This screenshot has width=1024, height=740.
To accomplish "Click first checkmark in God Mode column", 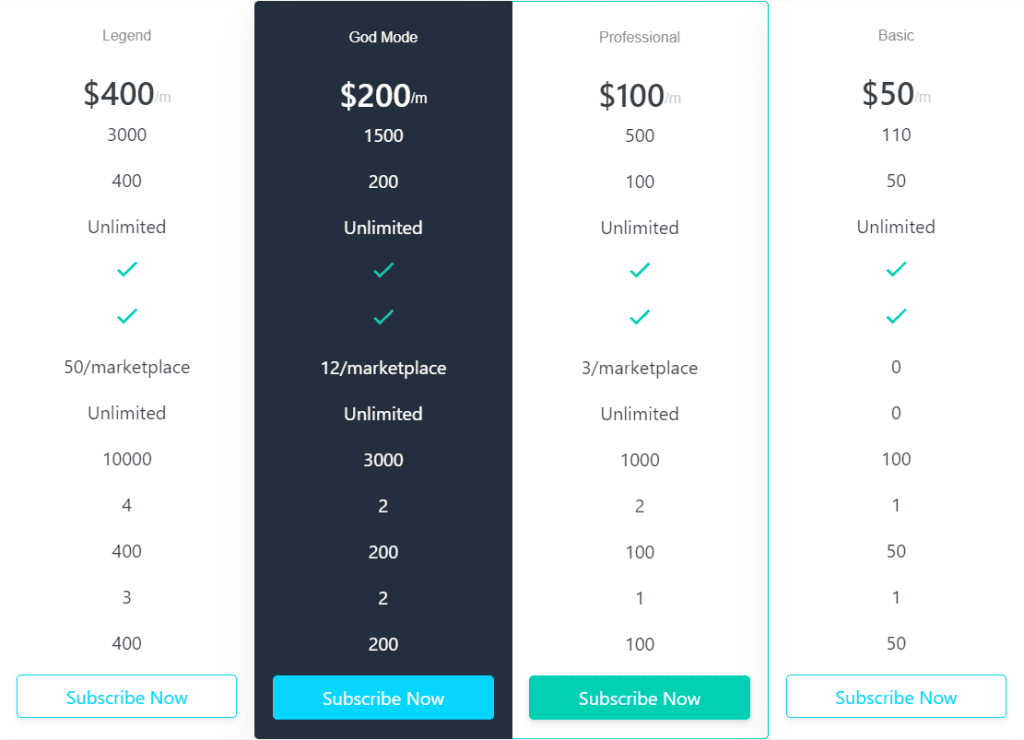I will tap(383, 270).
